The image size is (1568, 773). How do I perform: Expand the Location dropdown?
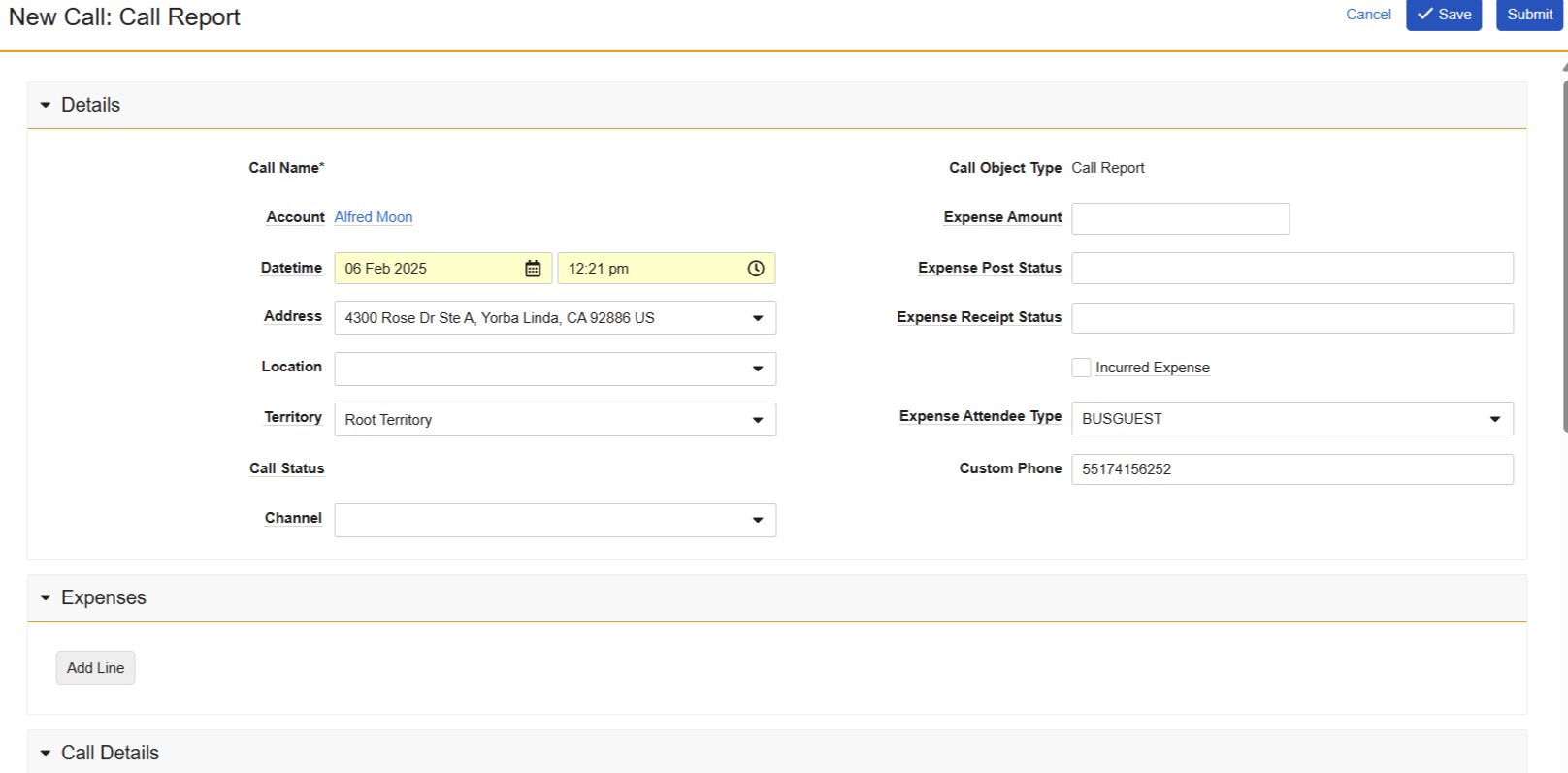click(x=757, y=369)
